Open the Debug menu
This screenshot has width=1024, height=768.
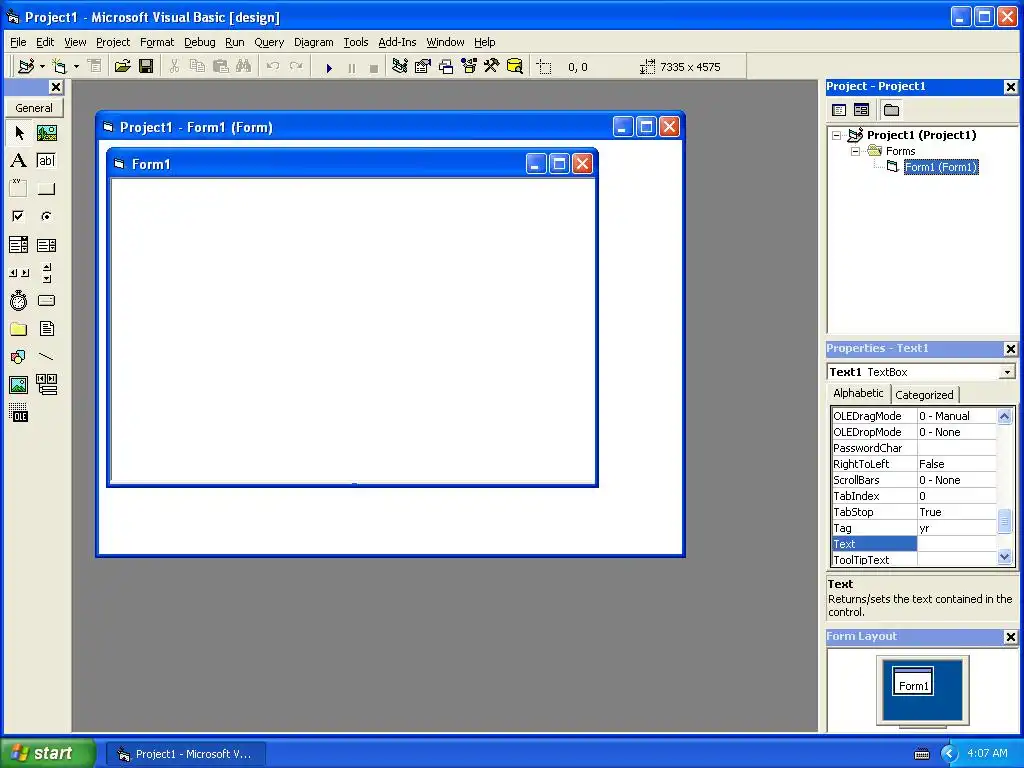[x=200, y=42]
